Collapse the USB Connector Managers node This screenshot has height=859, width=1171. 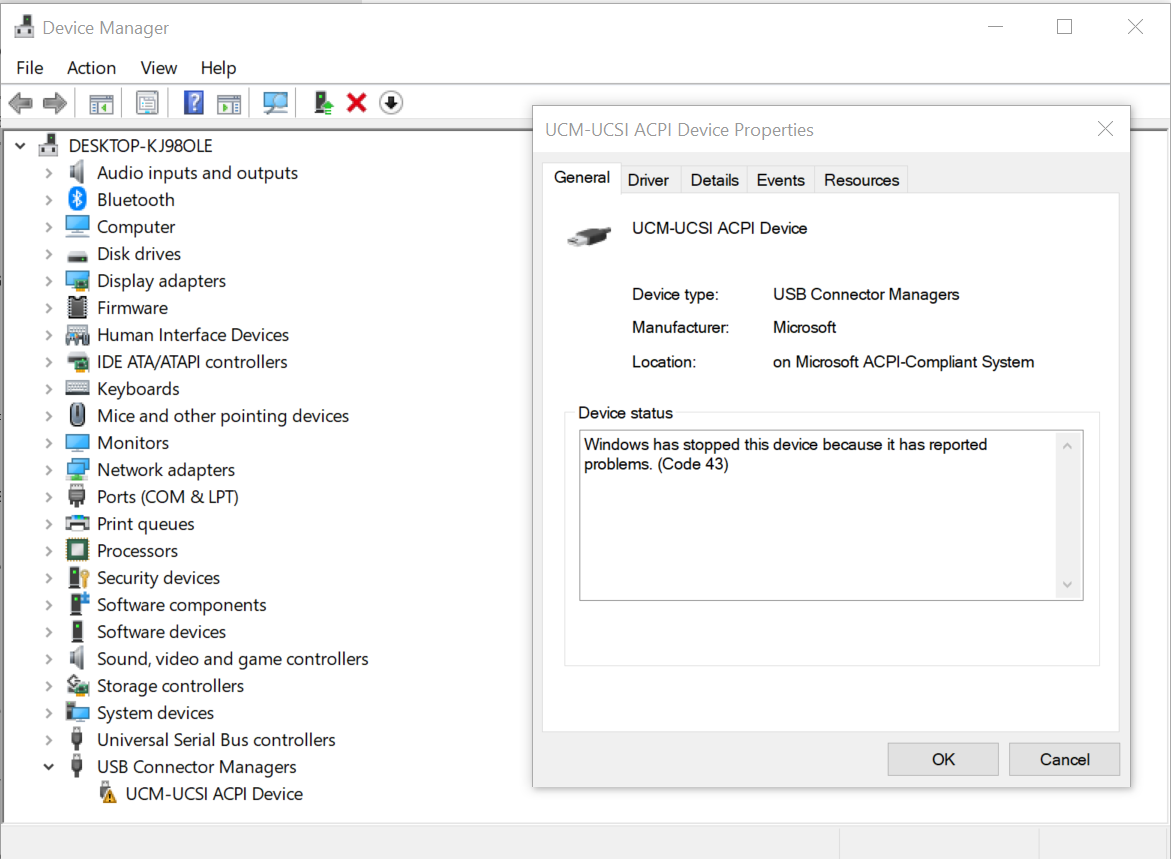(x=48, y=767)
